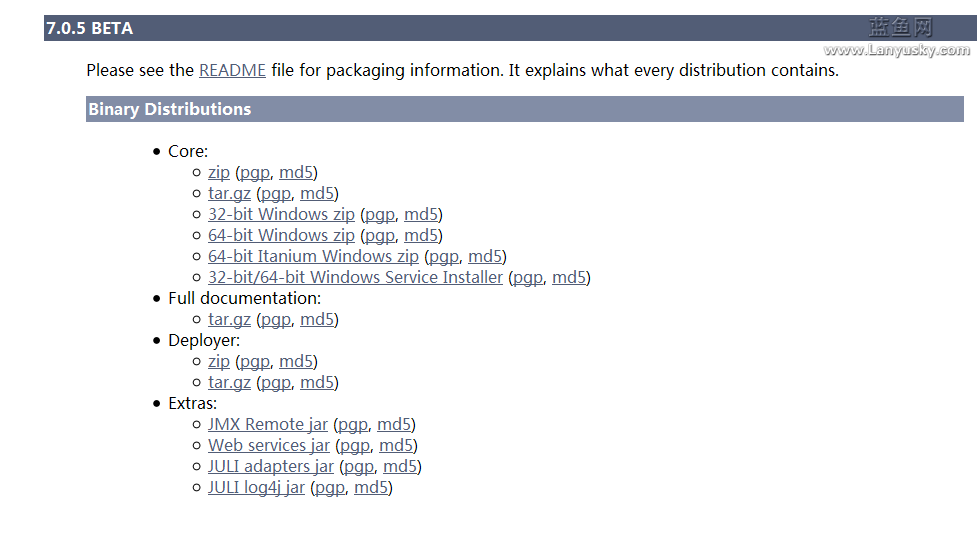Download the Core zip distribution

(219, 173)
